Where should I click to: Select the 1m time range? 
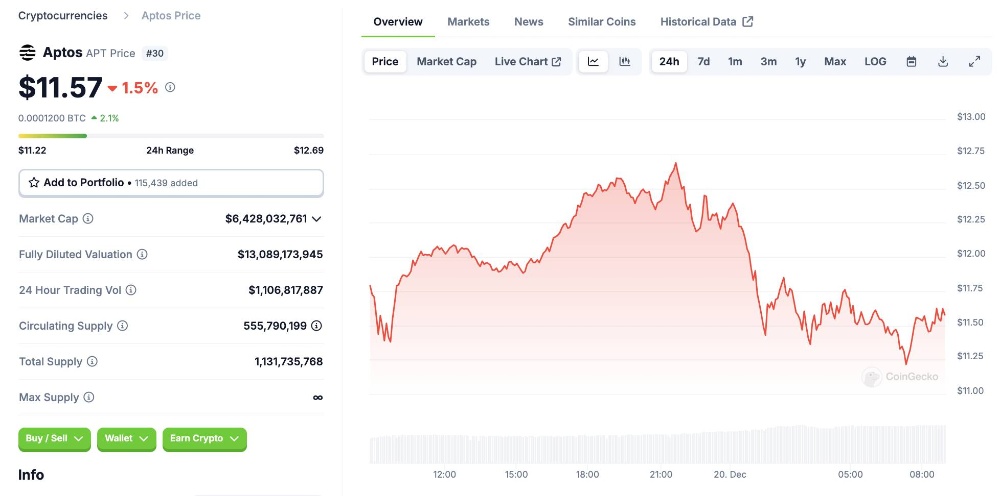pyautogui.click(x=735, y=62)
